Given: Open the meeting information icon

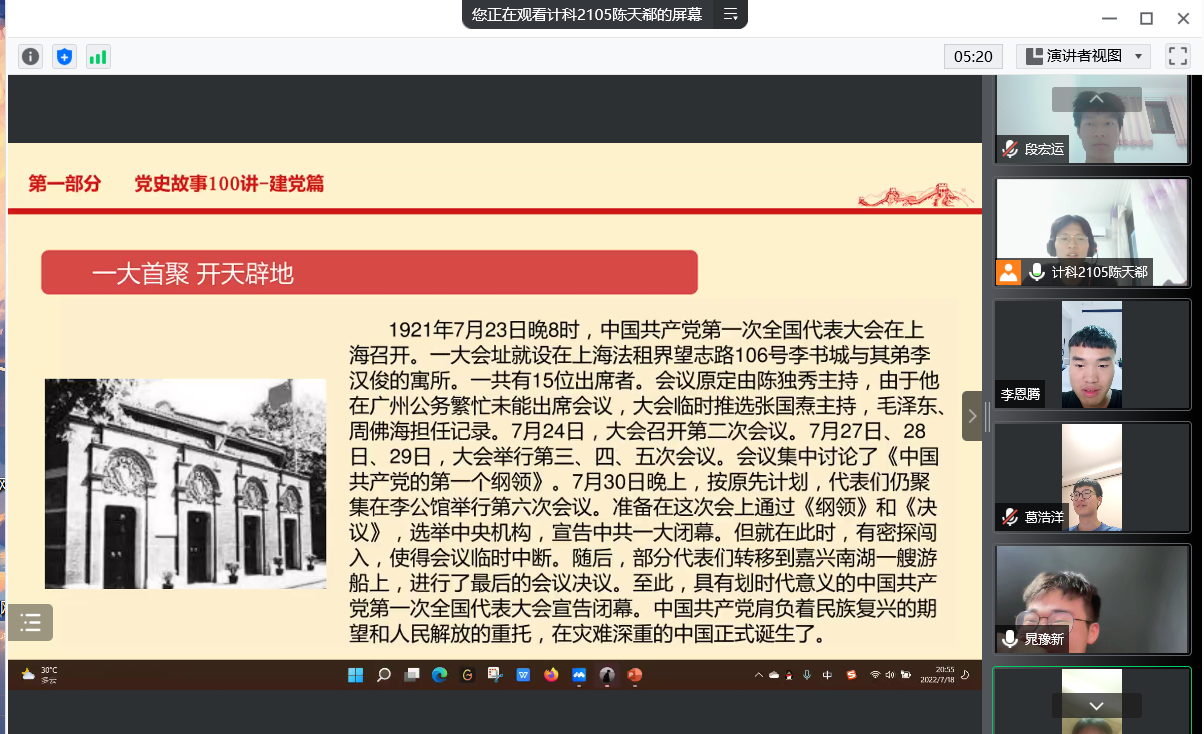Looking at the screenshot, I should (31, 57).
